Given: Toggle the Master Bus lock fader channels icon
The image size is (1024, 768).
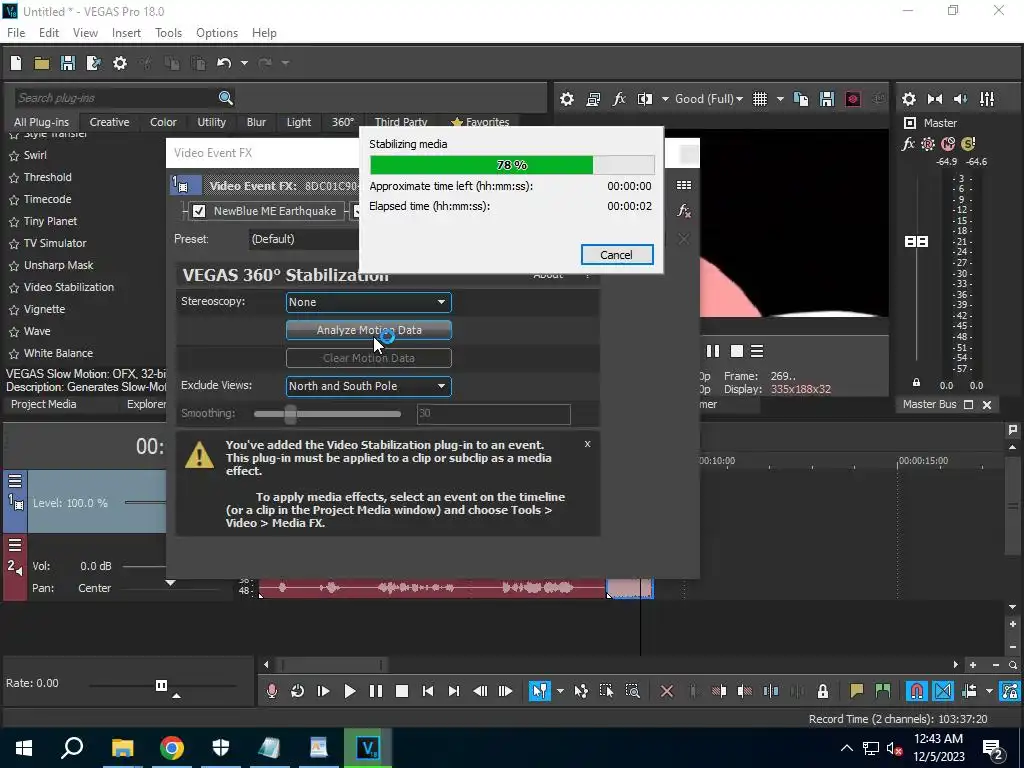Looking at the screenshot, I should tap(916, 383).
